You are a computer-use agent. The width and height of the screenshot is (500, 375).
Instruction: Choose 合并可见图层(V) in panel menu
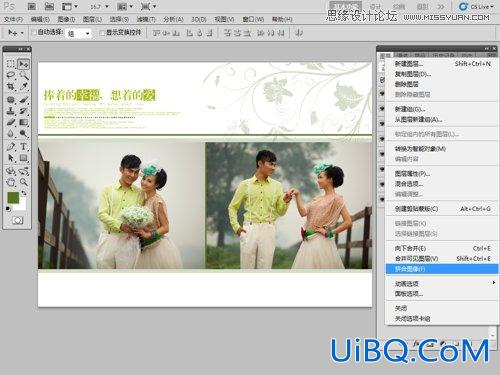point(442,258)
